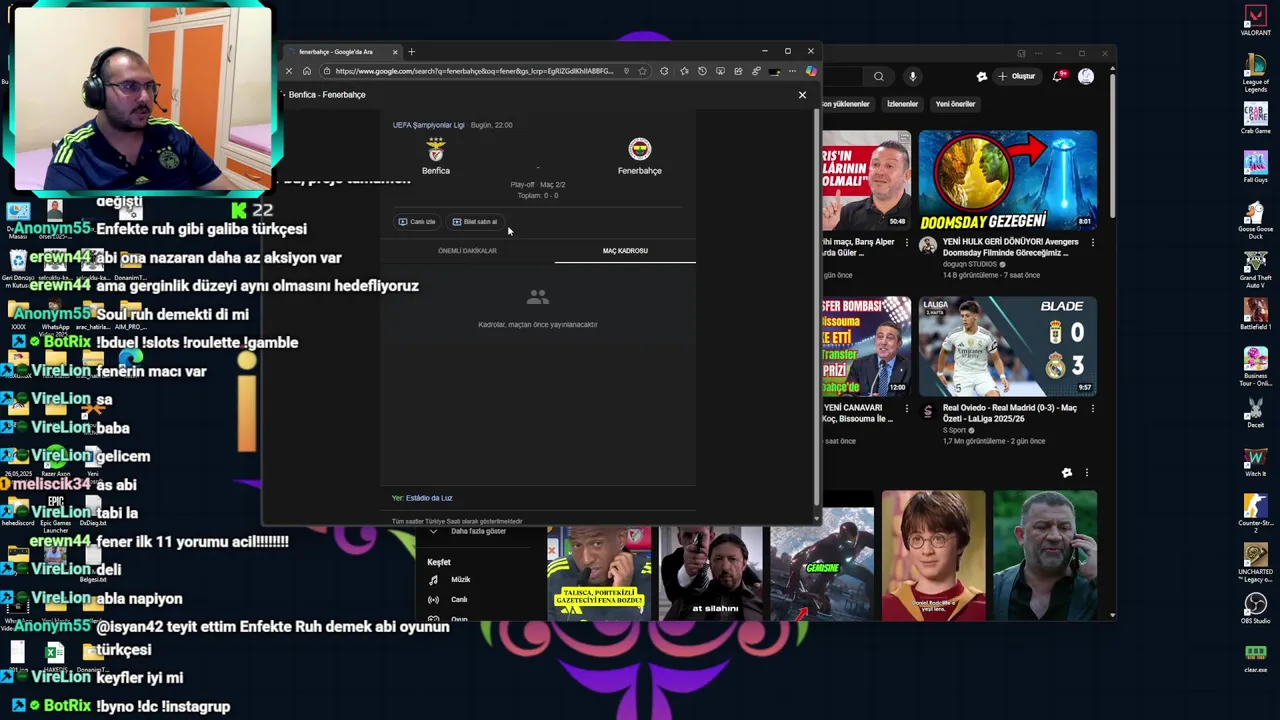
Task: Click YouTube search magnifier button
Action: 879,76
